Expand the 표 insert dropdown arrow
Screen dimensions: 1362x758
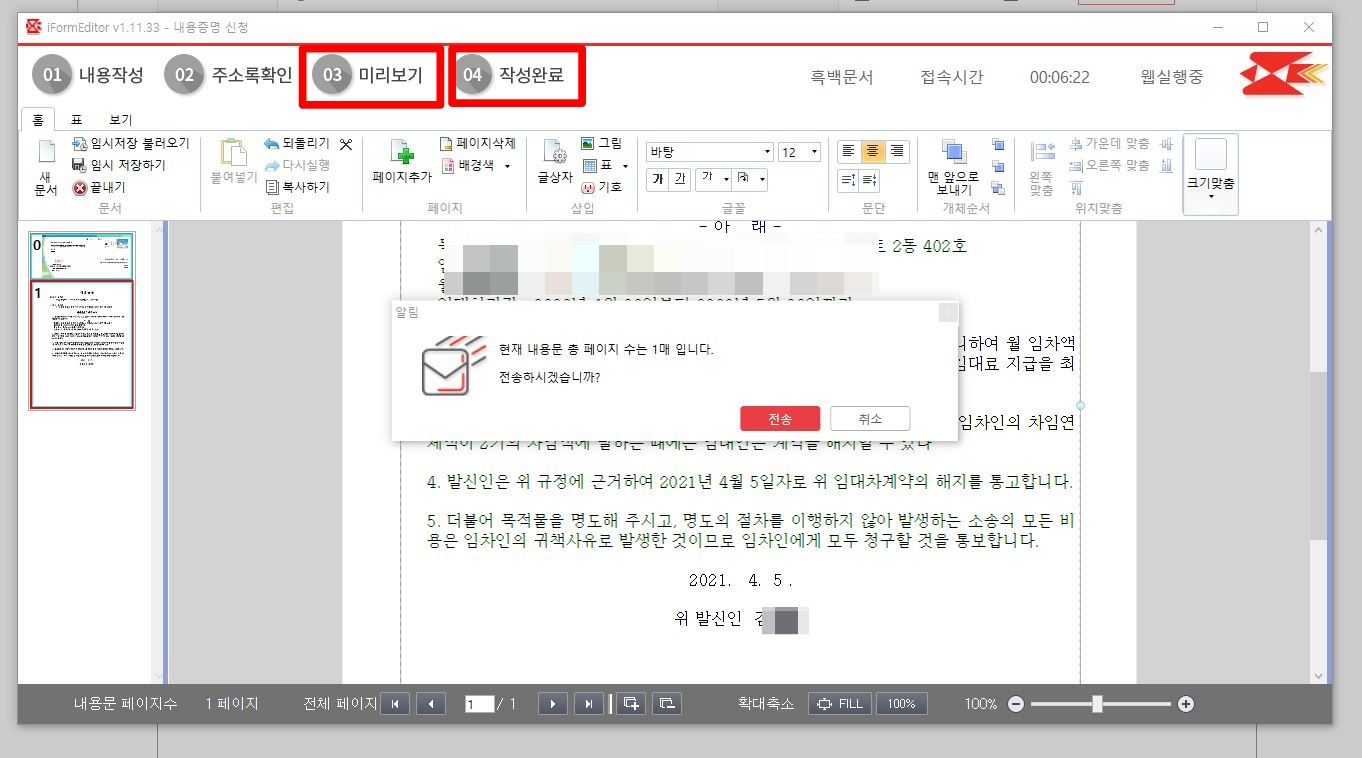coord(625,166)
